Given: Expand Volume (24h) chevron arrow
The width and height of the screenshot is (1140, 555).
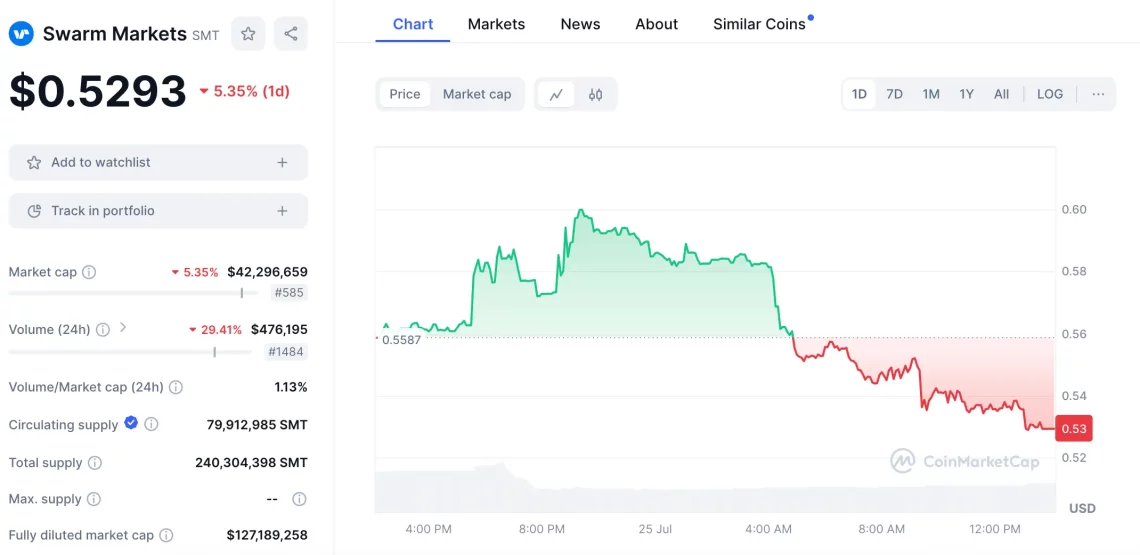Looking at the screenshot, I should (x=123, y=328).
